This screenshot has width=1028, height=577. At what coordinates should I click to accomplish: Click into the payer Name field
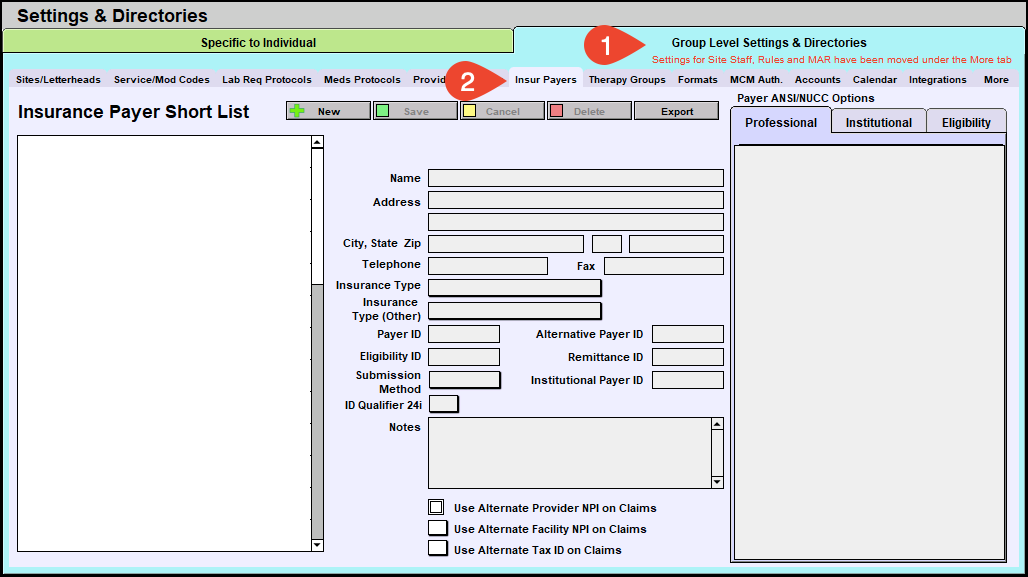pyautogui.click(x=575, y=178)
